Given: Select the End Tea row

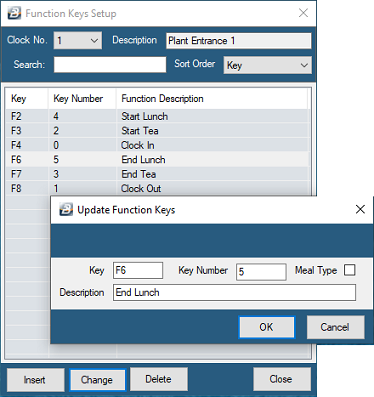Looking at the screenshot, I should (157, 174).
